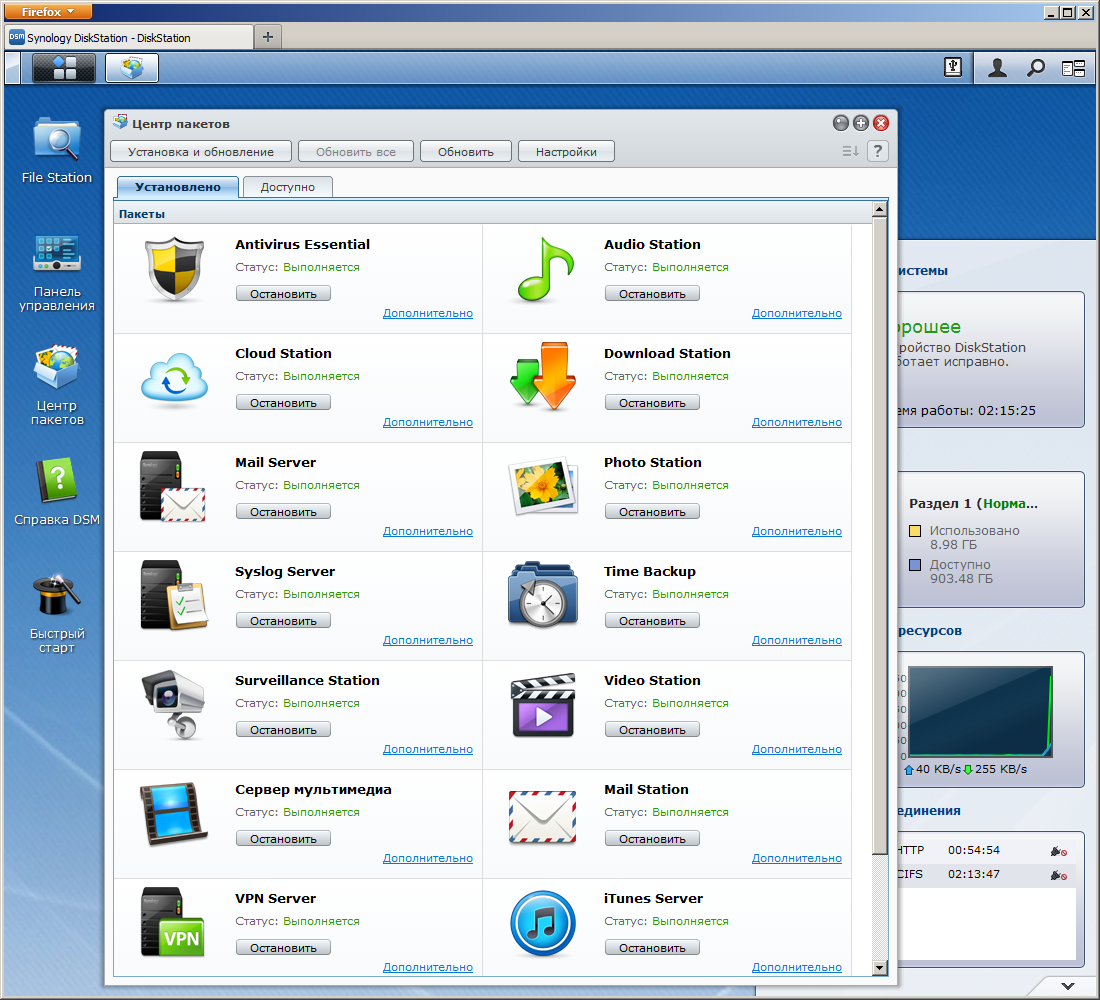Stop Cloud Station with Остановить

click(283, 403)
